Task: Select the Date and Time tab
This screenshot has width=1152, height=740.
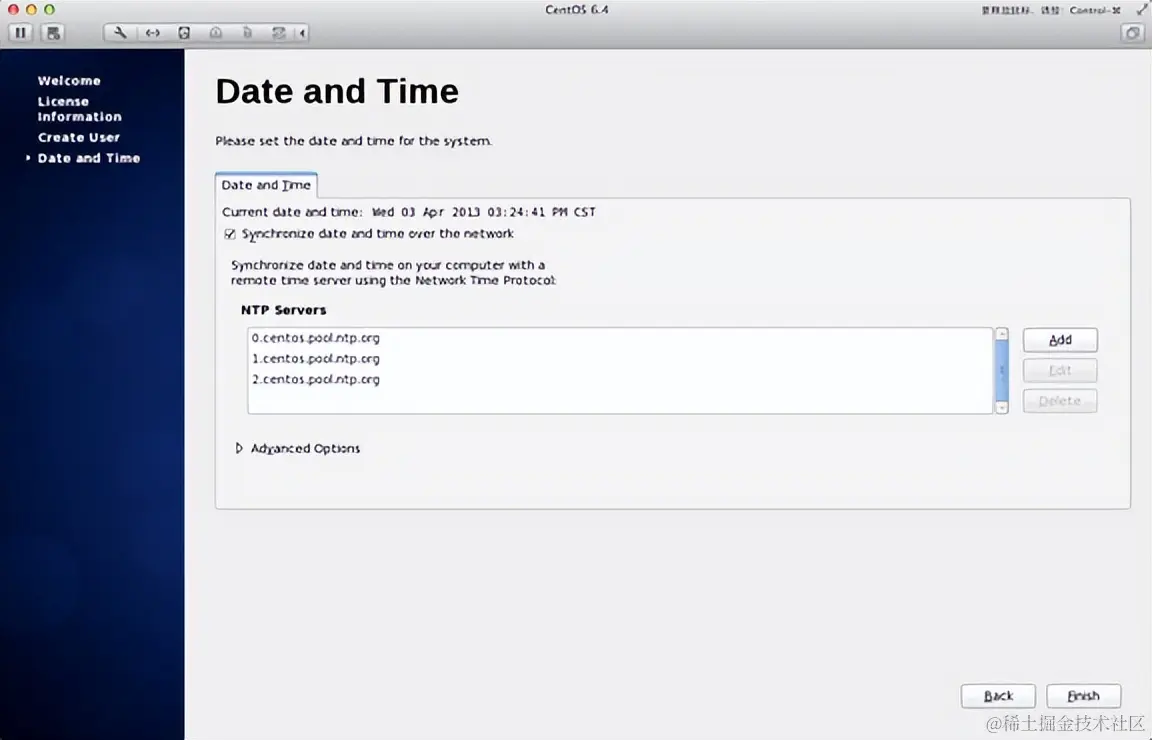Action: coord(266,185)
